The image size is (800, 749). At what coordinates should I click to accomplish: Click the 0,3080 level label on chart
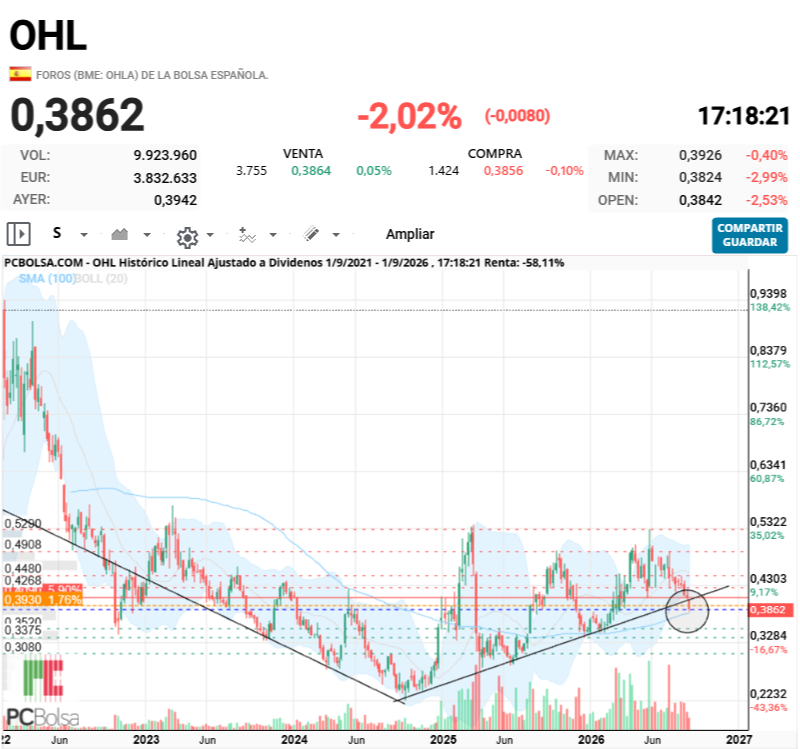click(x=22, y=647)
